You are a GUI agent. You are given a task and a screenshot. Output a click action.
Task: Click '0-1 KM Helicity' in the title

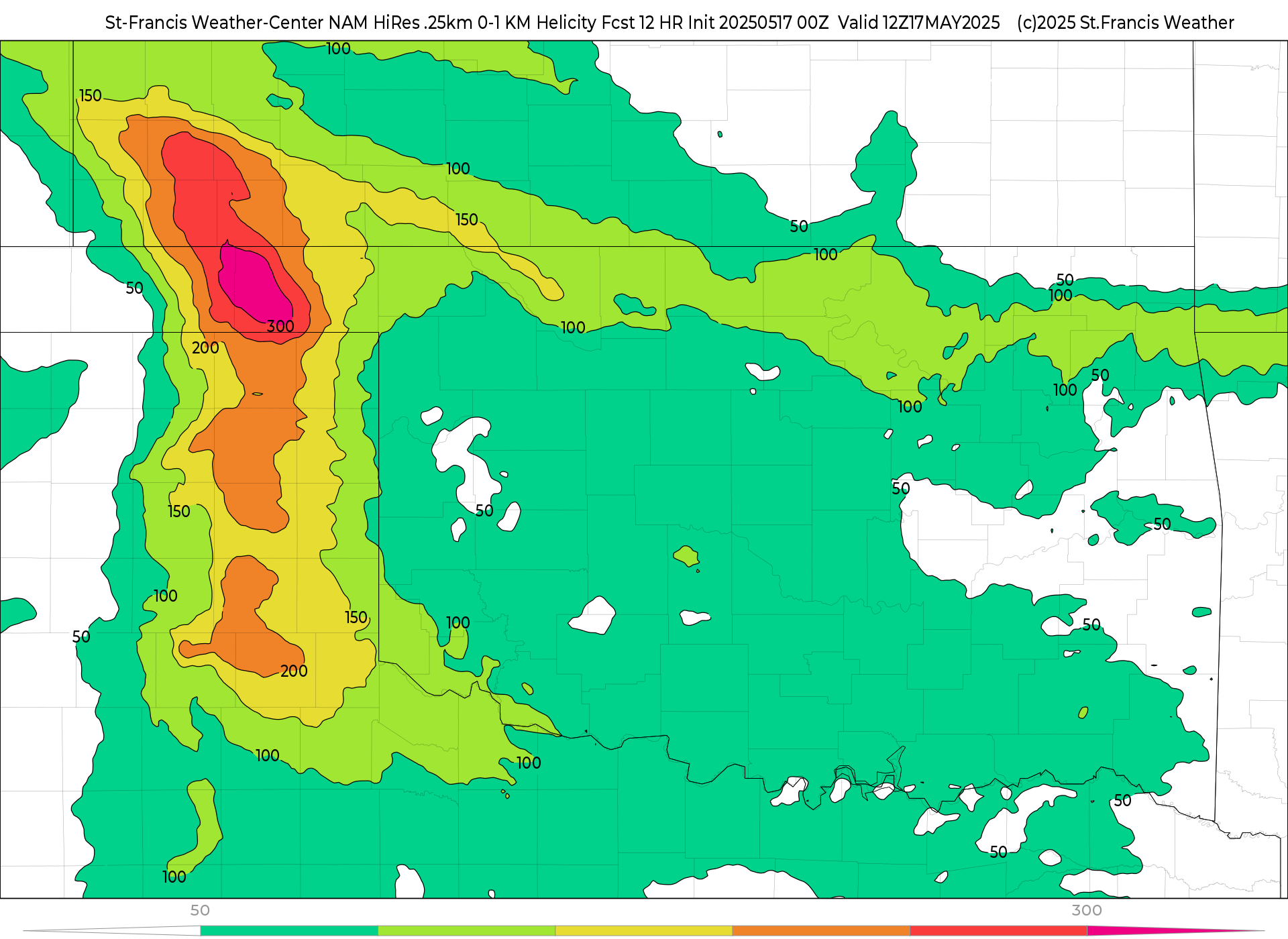tap(536, 23)
